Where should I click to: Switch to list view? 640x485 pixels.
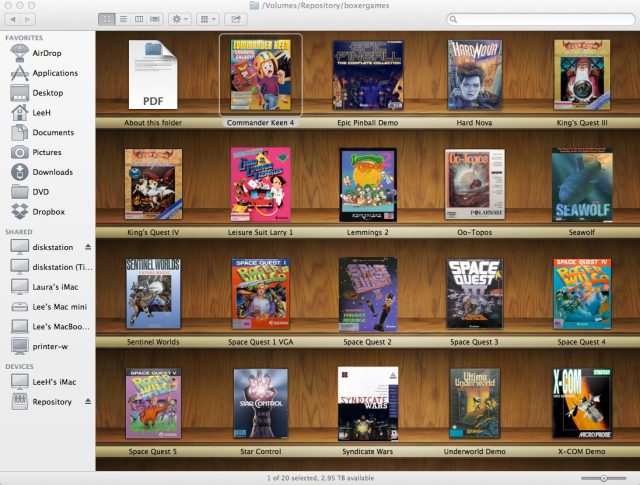point(123,19)
